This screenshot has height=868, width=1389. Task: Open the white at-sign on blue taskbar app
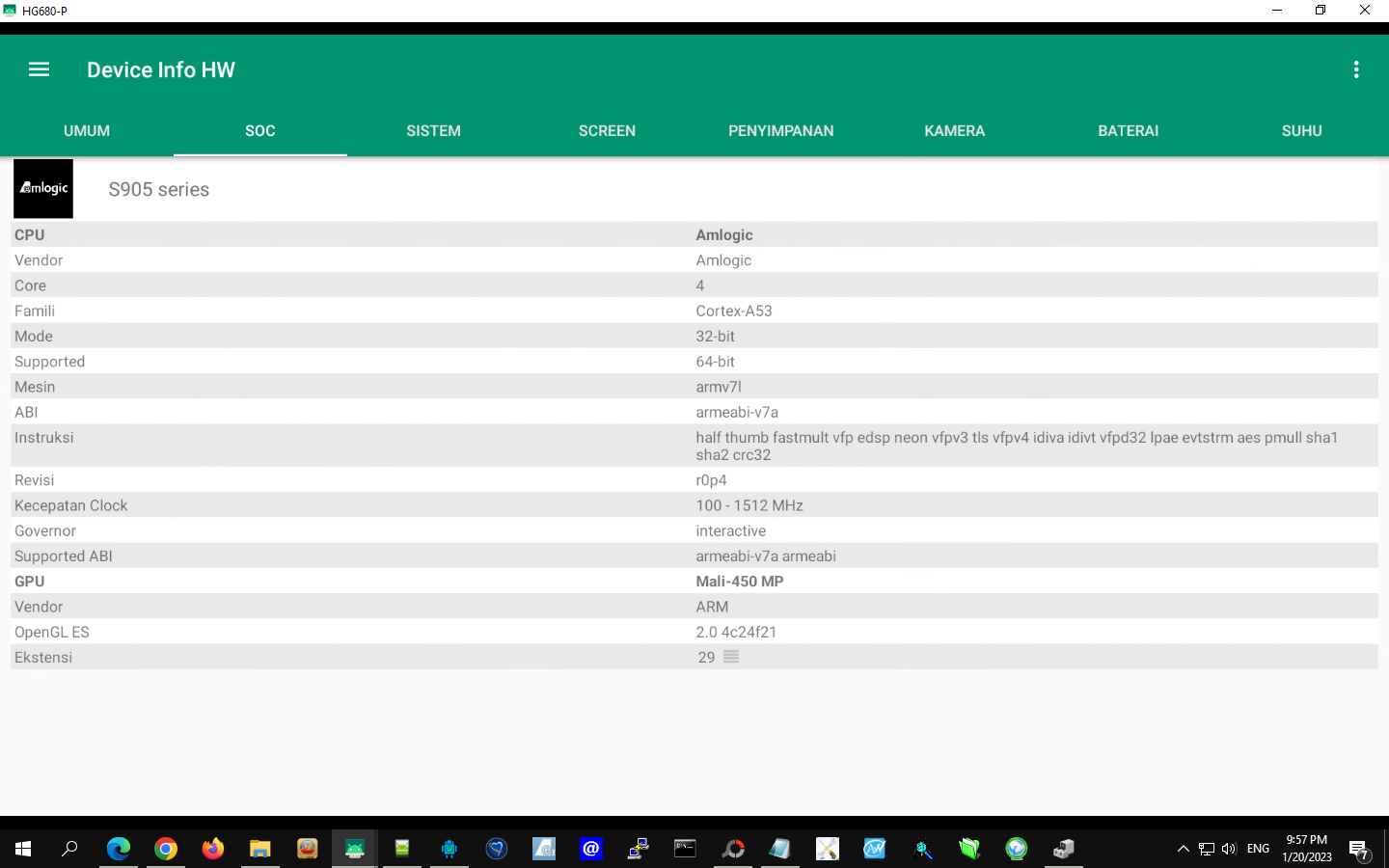591,849
